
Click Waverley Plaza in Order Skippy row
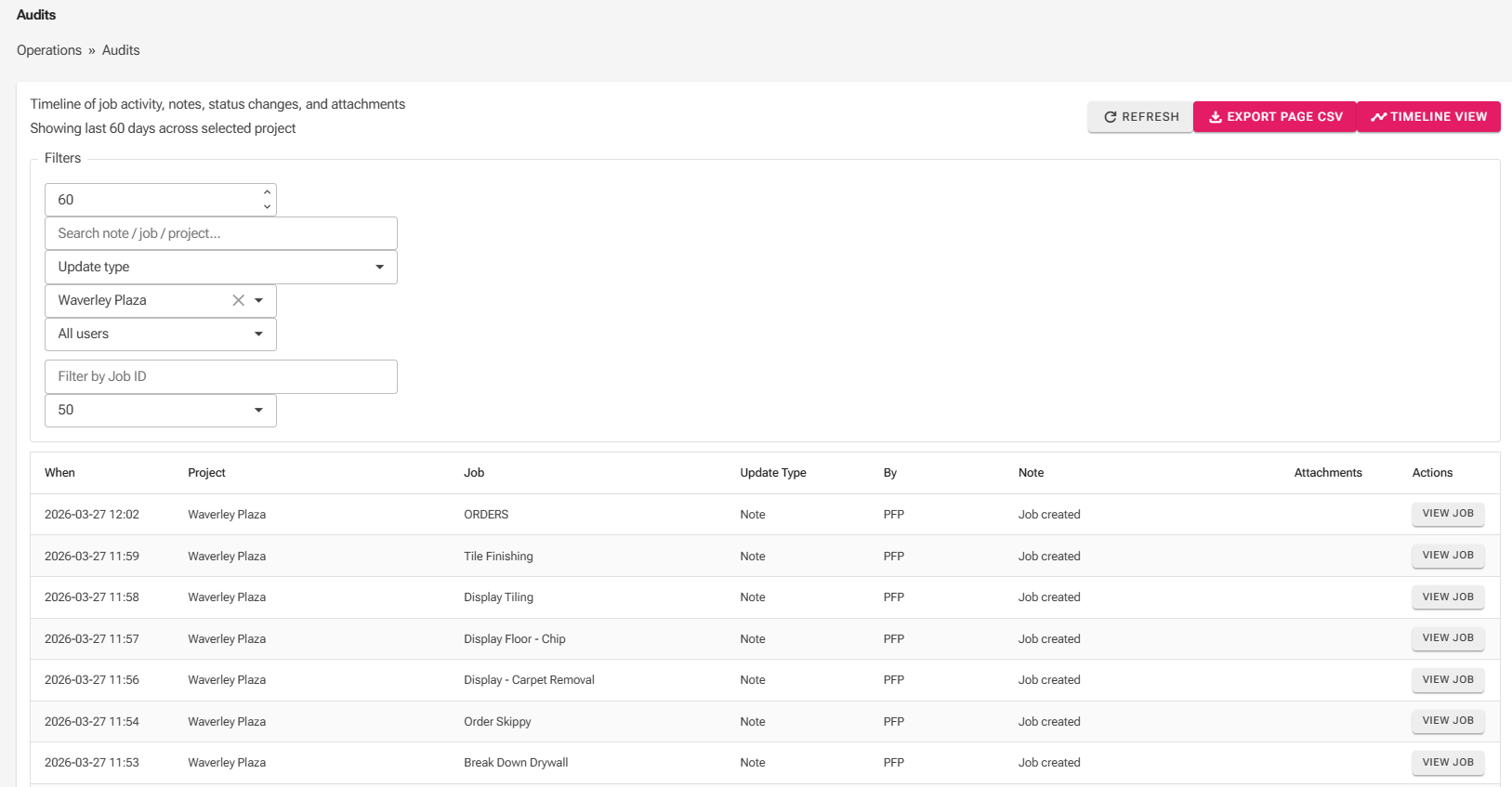click(x=227, y=722)
